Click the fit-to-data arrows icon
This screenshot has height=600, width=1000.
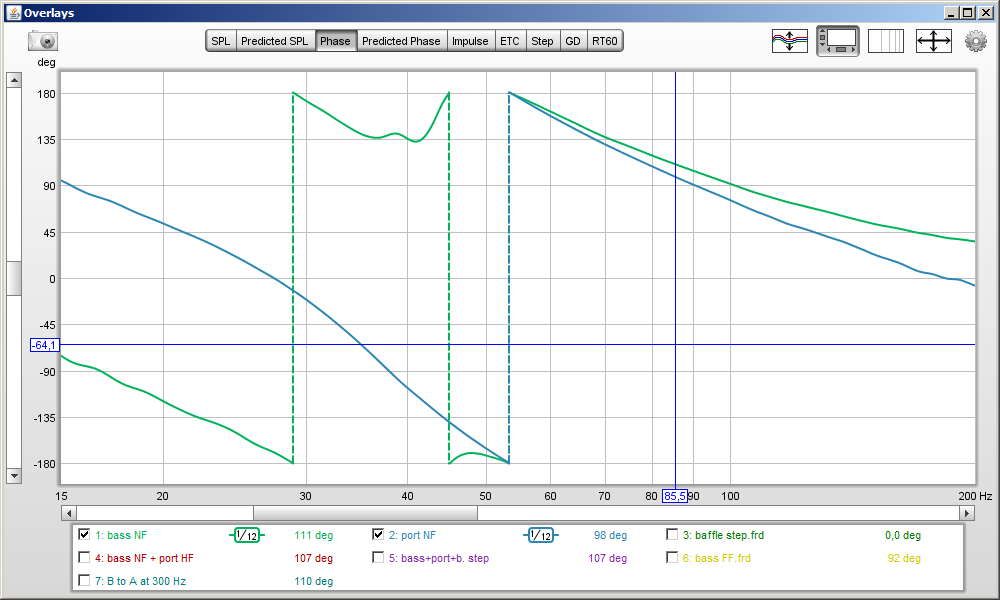(934, 41)
